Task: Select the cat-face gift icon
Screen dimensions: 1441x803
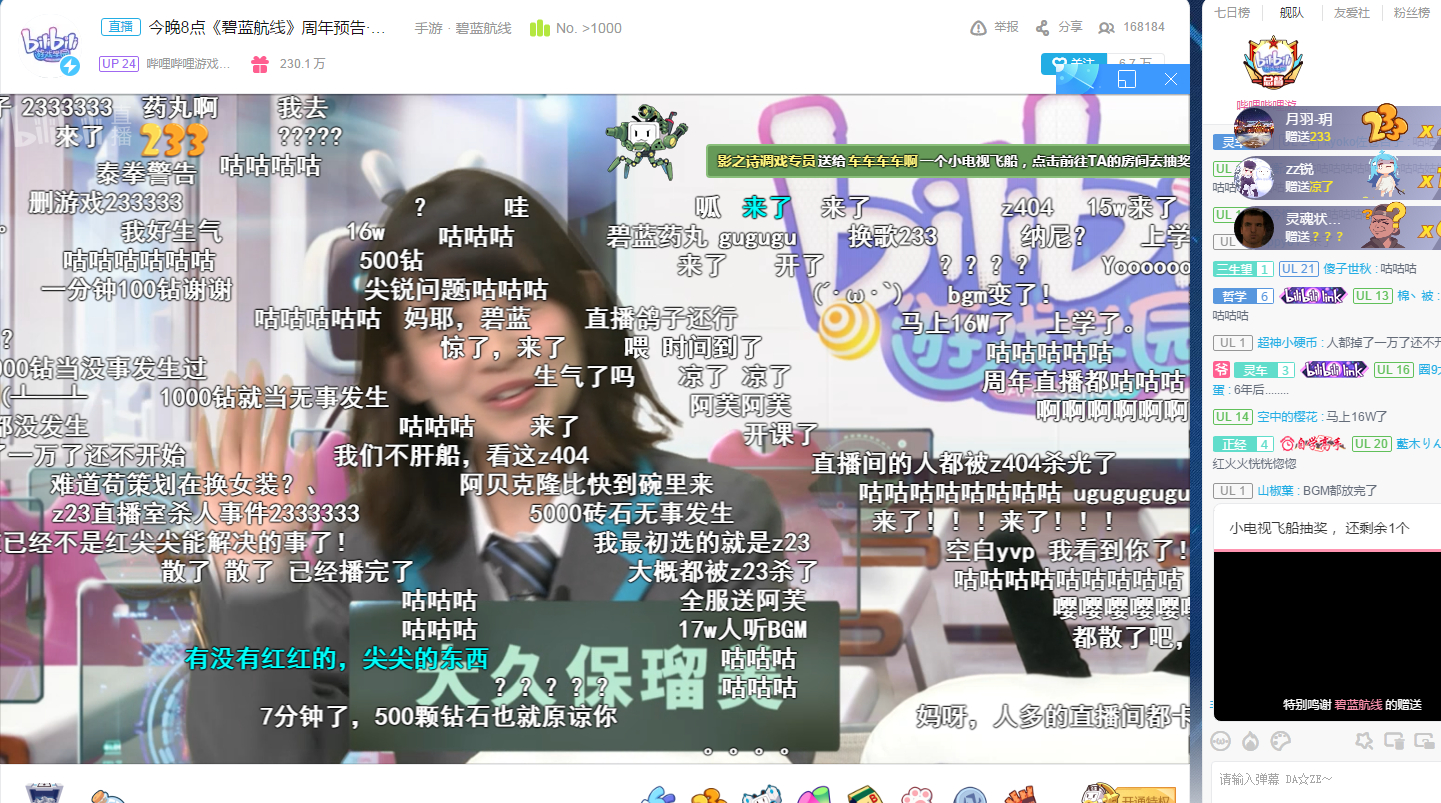Action: point(761,794)
